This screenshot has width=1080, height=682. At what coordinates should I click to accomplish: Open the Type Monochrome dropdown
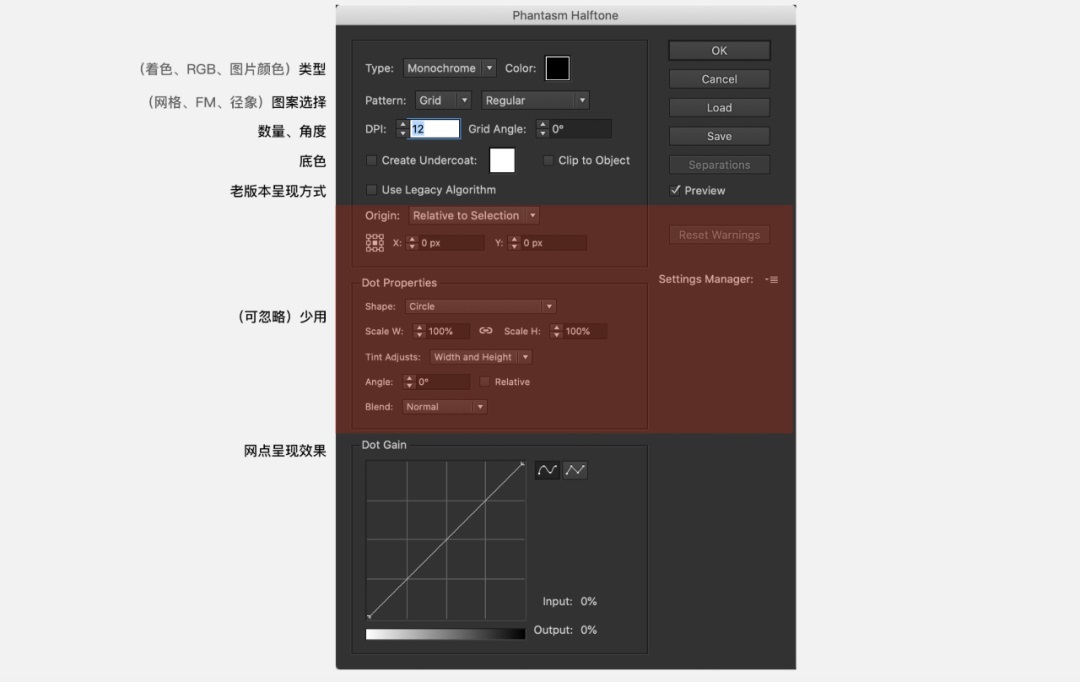click(x=450, y=69)
